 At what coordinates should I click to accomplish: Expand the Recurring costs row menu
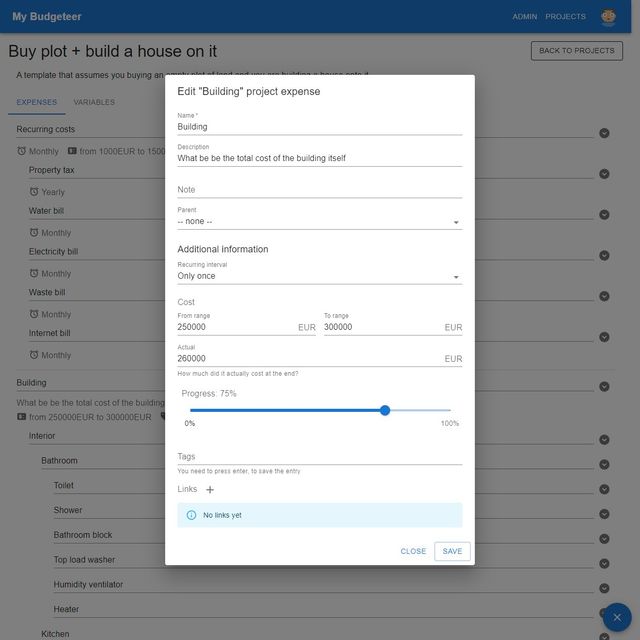pyautogui.click(x=604, y=133)
